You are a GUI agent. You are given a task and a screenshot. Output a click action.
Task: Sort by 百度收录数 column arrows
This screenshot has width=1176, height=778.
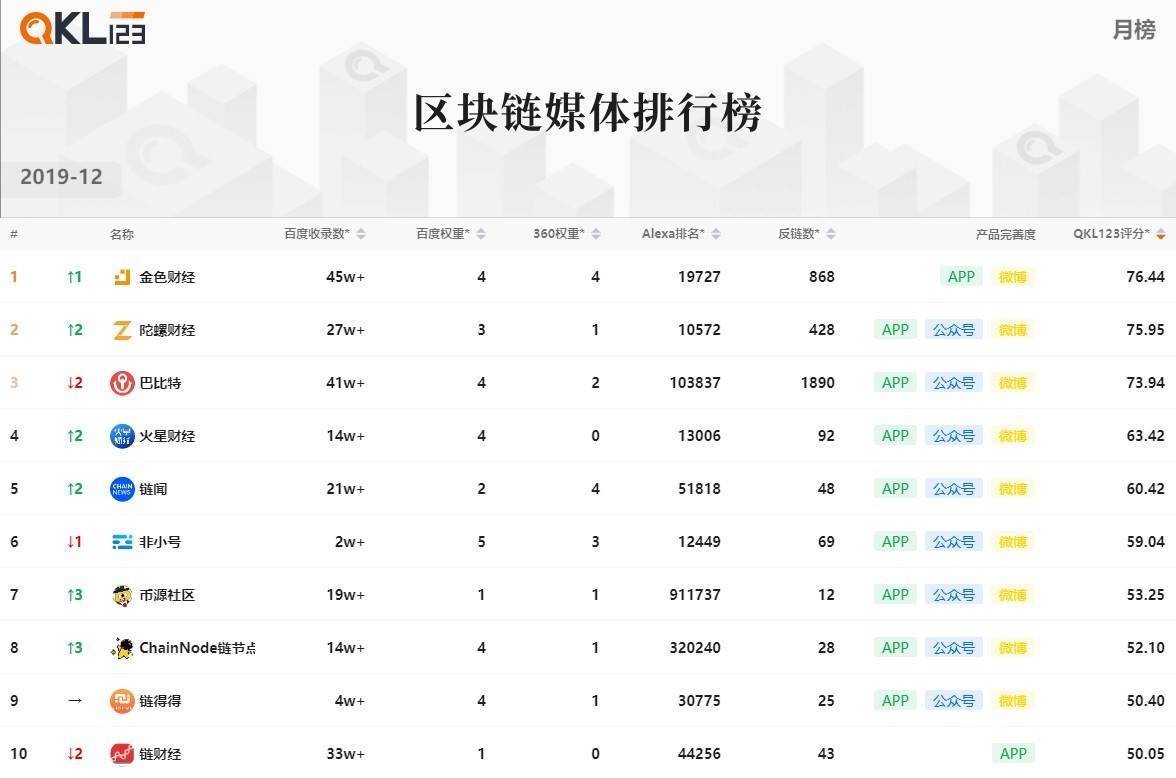coord(361,234)
